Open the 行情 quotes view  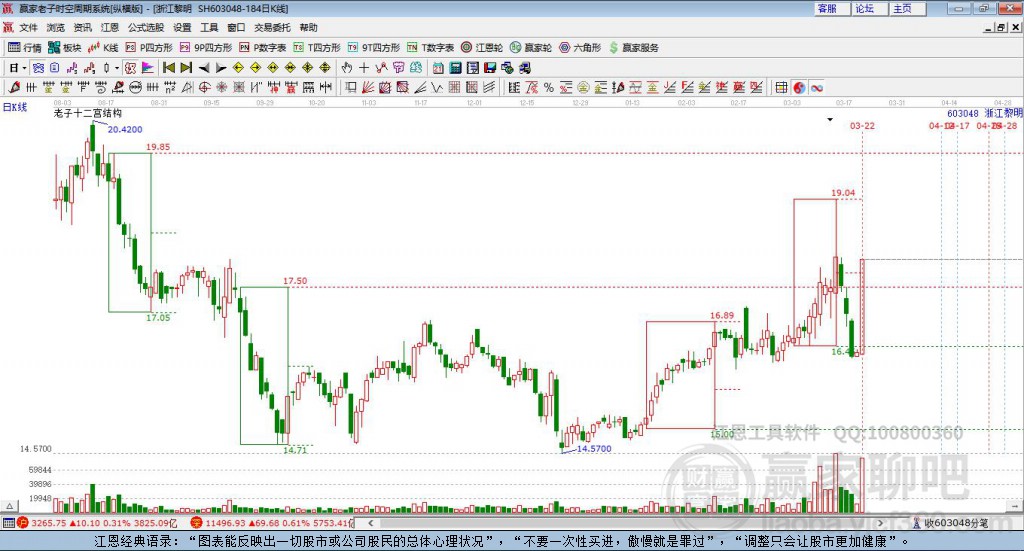(24, 48)
